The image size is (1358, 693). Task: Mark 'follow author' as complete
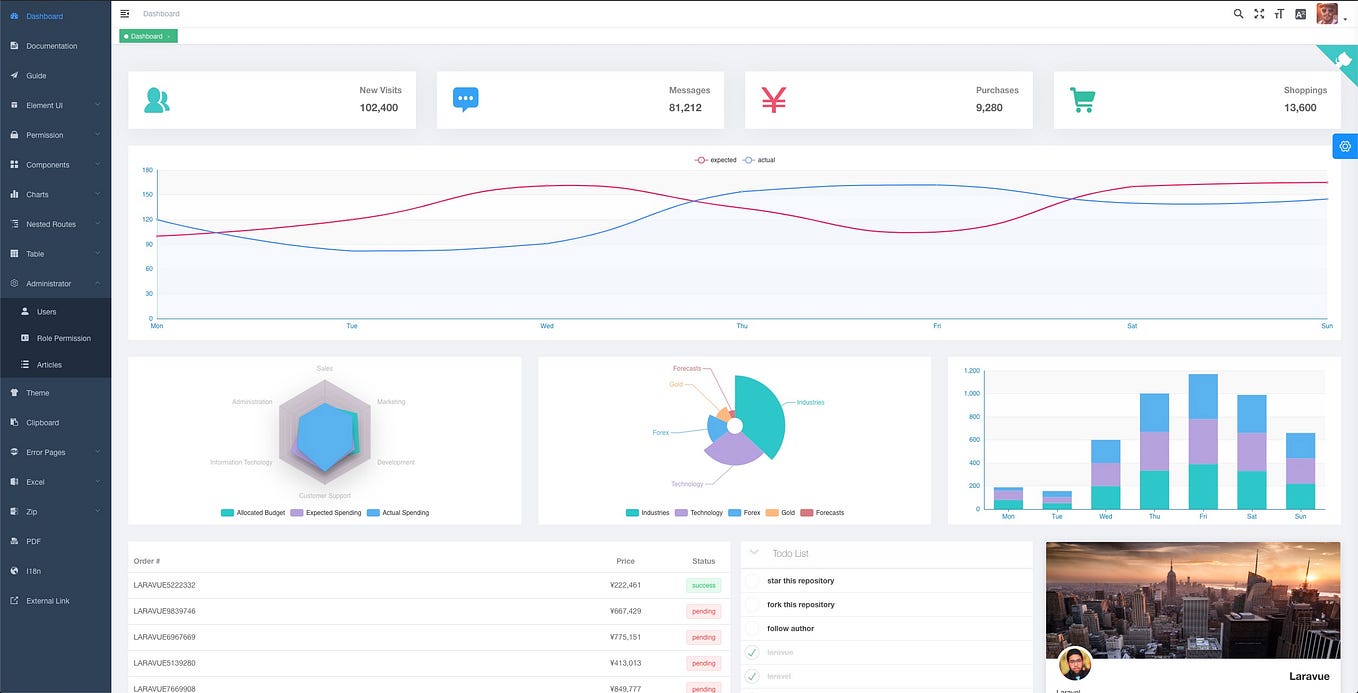pyautogui.click(x=753, y=628)
